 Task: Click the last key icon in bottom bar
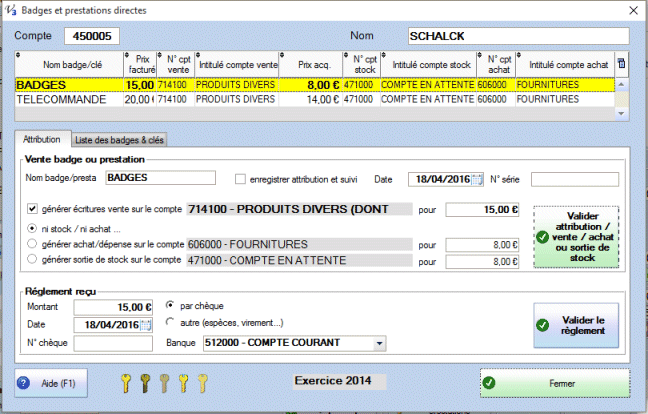(x=200, y=382)
